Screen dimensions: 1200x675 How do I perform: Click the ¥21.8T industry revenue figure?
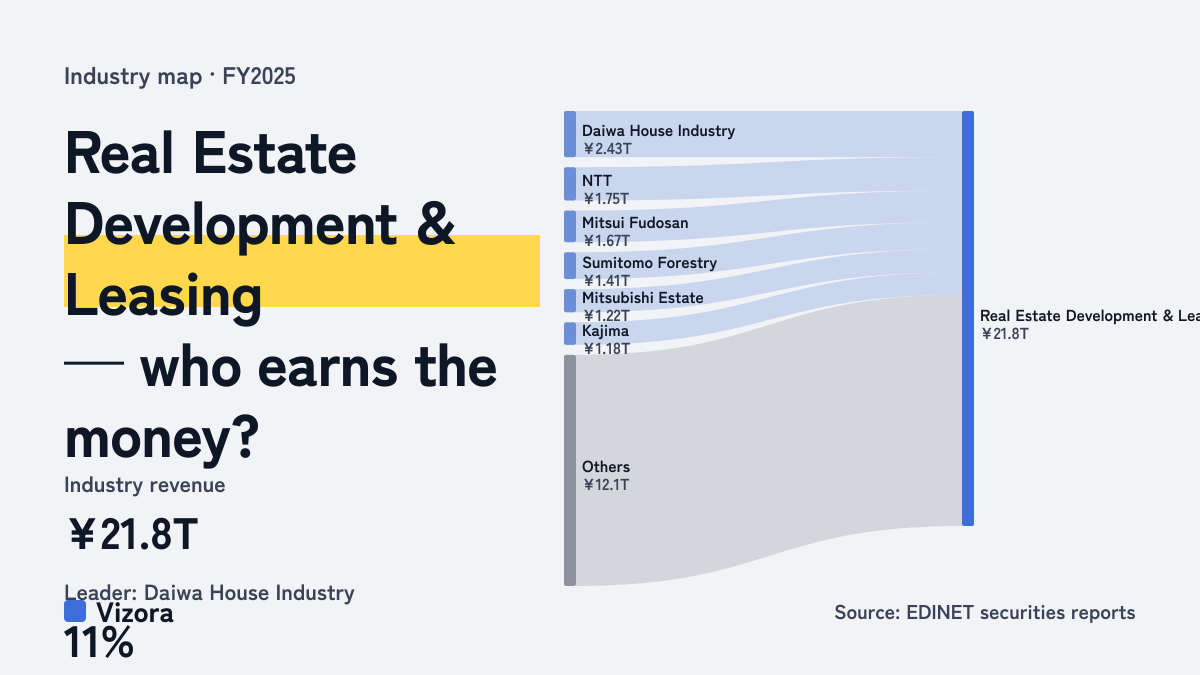131,535
